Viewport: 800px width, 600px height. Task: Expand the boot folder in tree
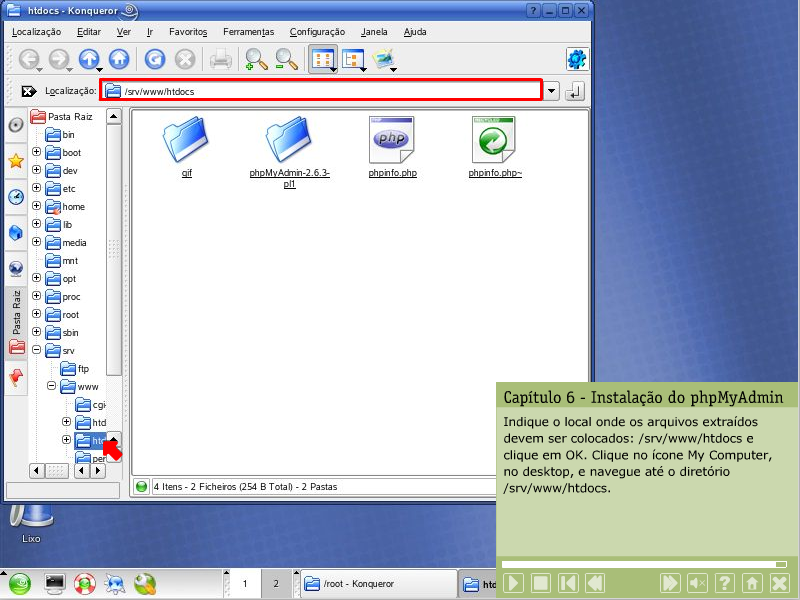[37, 153]
